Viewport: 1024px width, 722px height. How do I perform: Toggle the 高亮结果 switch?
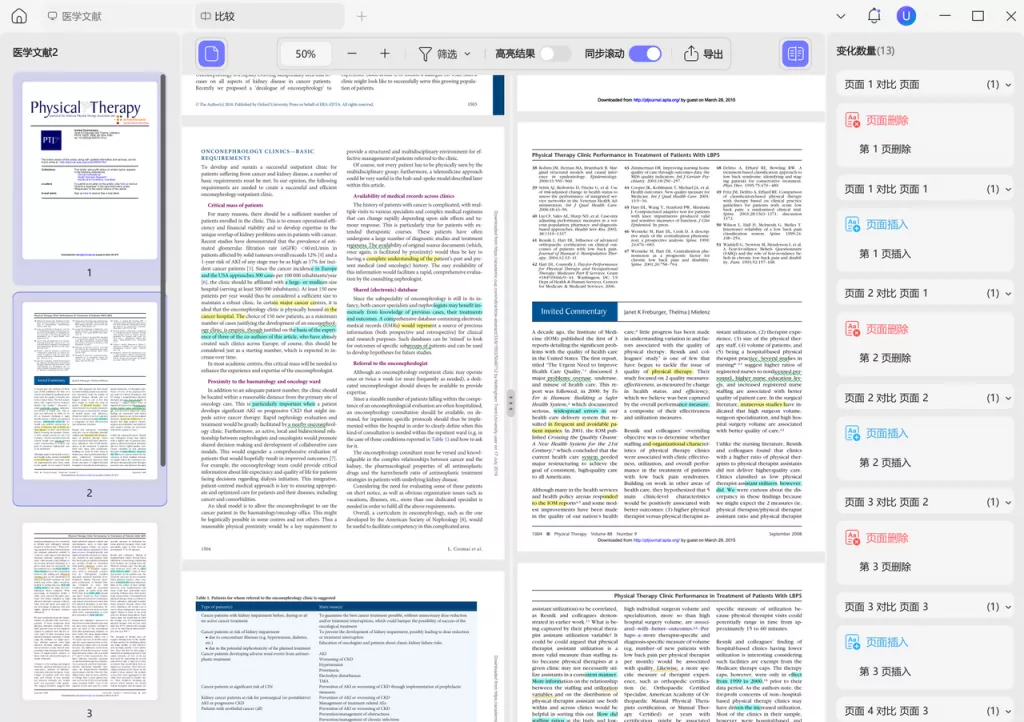[554, 54]
